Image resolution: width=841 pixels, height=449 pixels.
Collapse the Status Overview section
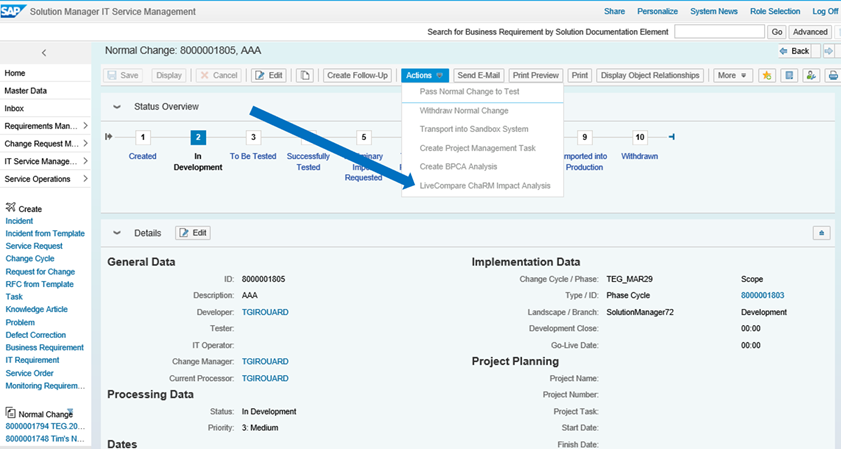click(x=116, y=107)
